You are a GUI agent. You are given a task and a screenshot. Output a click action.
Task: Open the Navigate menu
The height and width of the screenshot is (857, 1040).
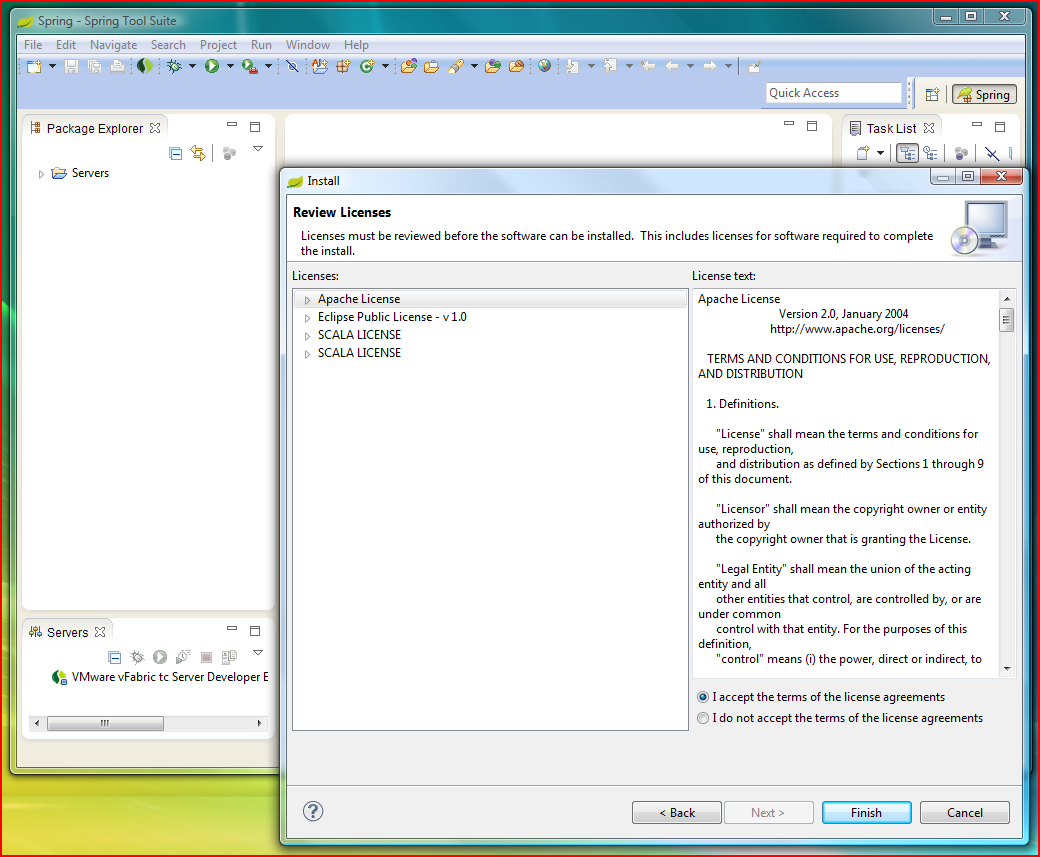click(x=113, y=44)
